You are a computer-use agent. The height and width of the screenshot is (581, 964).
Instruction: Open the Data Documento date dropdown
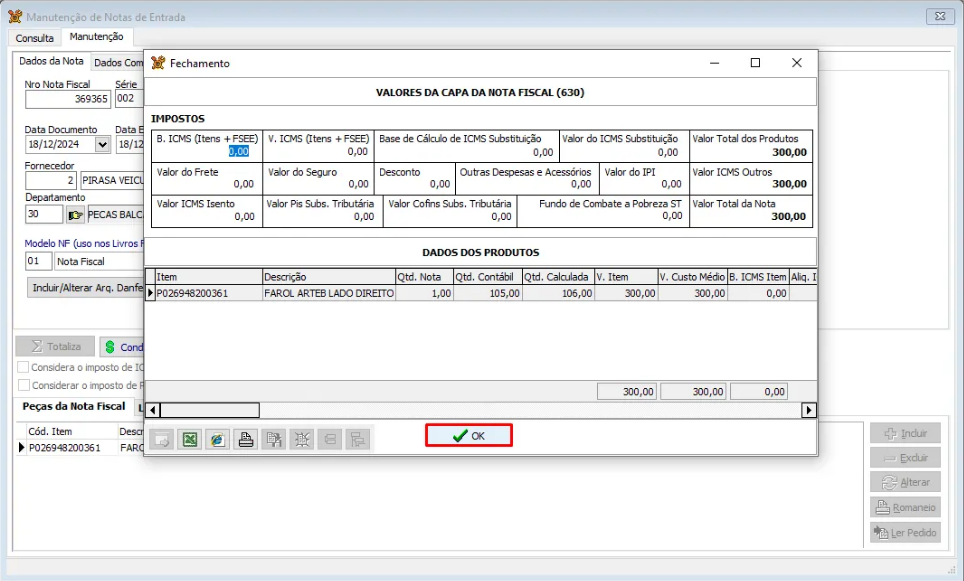[x=102, y=144]
